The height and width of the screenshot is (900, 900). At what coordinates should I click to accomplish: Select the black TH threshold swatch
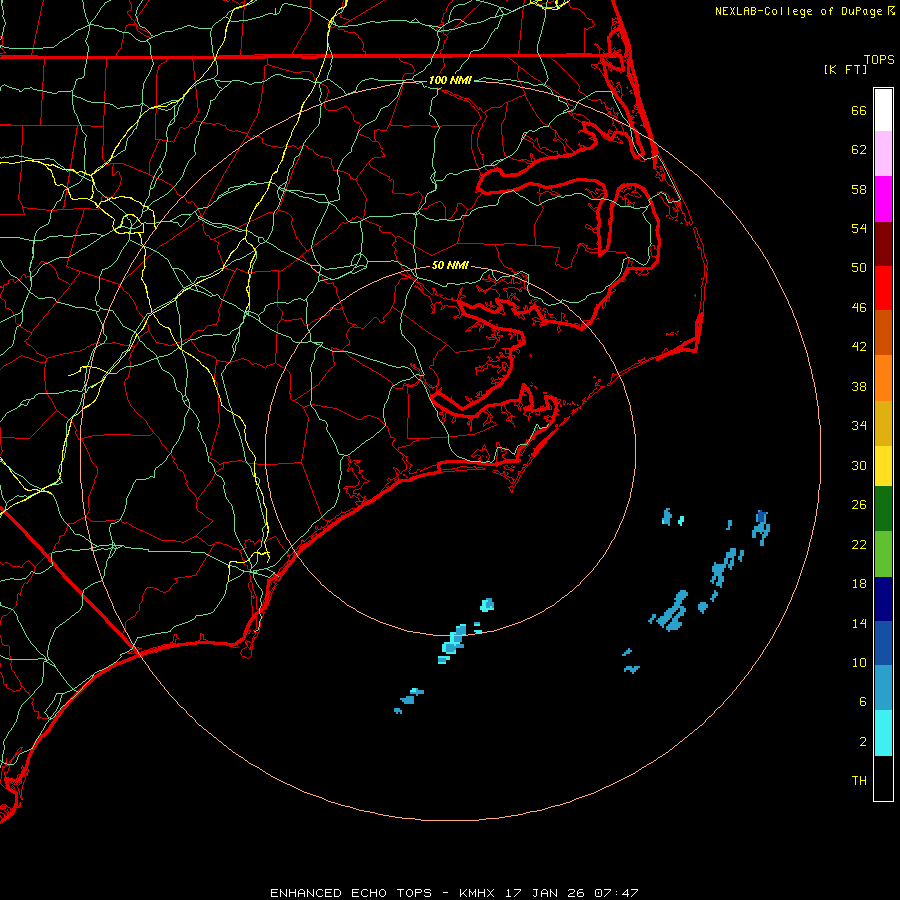(x=883, y=778)
